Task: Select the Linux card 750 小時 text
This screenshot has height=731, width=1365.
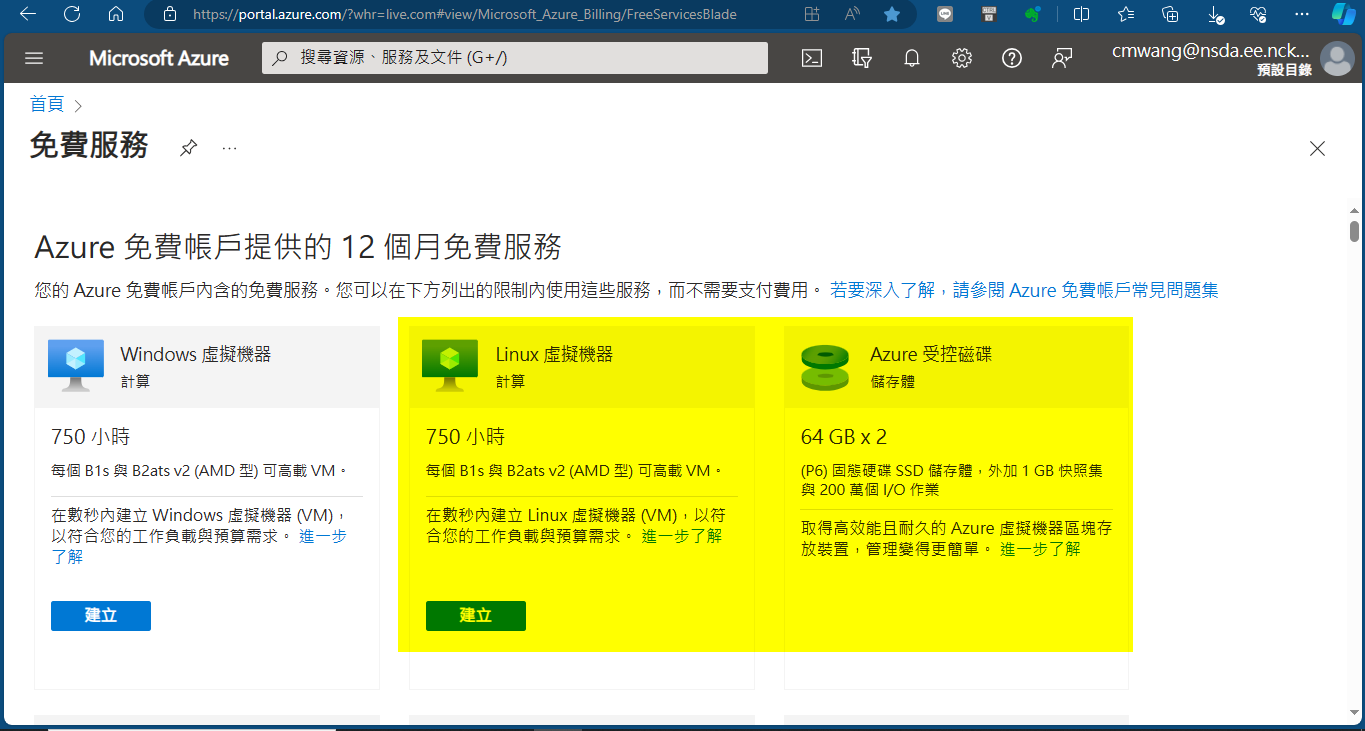Action: coord(465,437)
